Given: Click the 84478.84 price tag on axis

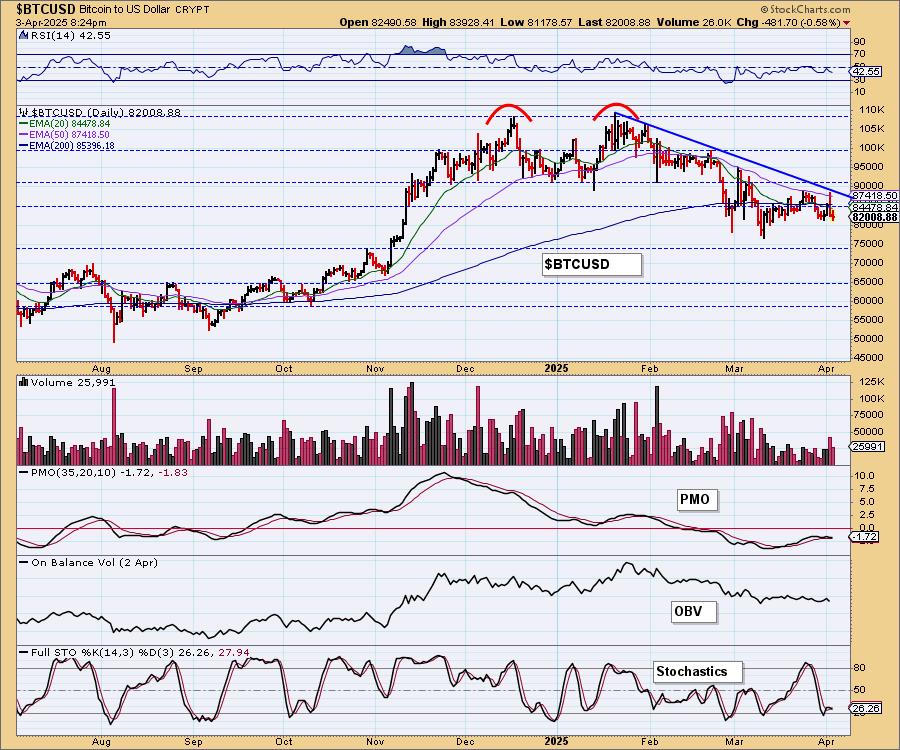Looking at the screenshot, I should coord(875,207).
